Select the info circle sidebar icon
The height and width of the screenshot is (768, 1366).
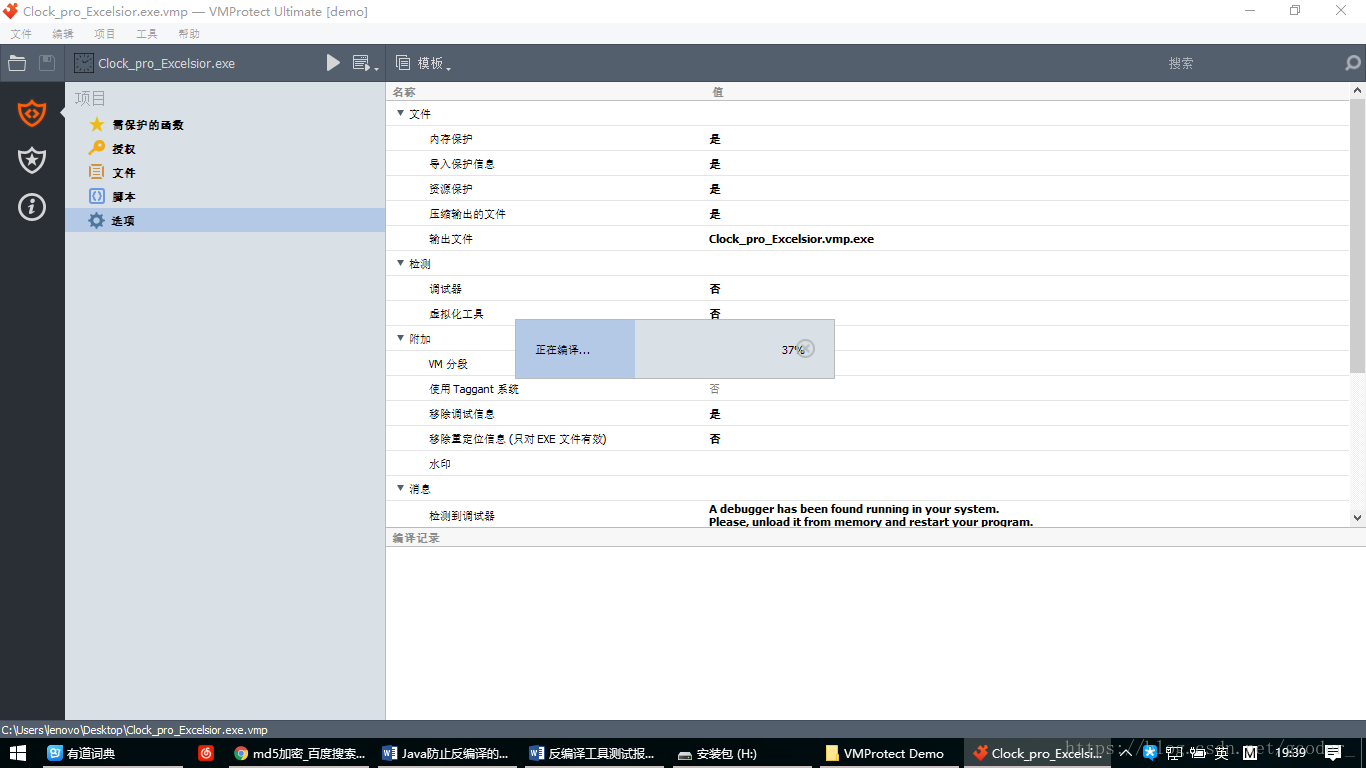coord(32,207)
